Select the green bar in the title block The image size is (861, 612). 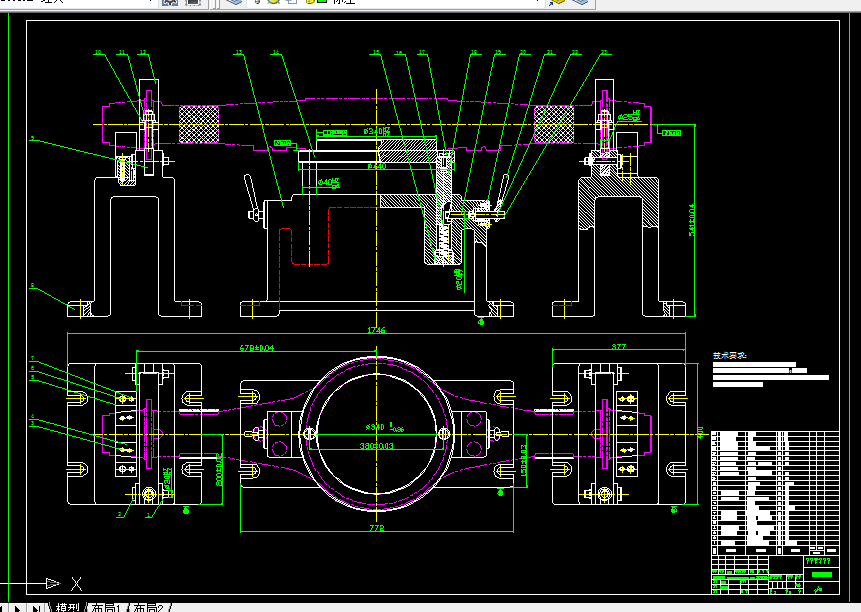tap(822, 575)
